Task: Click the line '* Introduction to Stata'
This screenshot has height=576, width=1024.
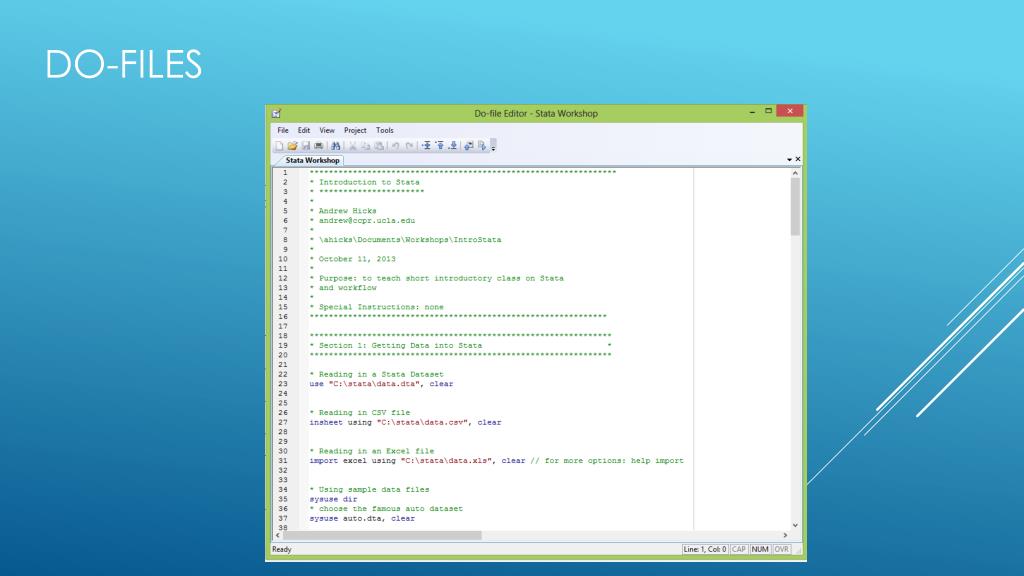Action: (x=364, y=182)
